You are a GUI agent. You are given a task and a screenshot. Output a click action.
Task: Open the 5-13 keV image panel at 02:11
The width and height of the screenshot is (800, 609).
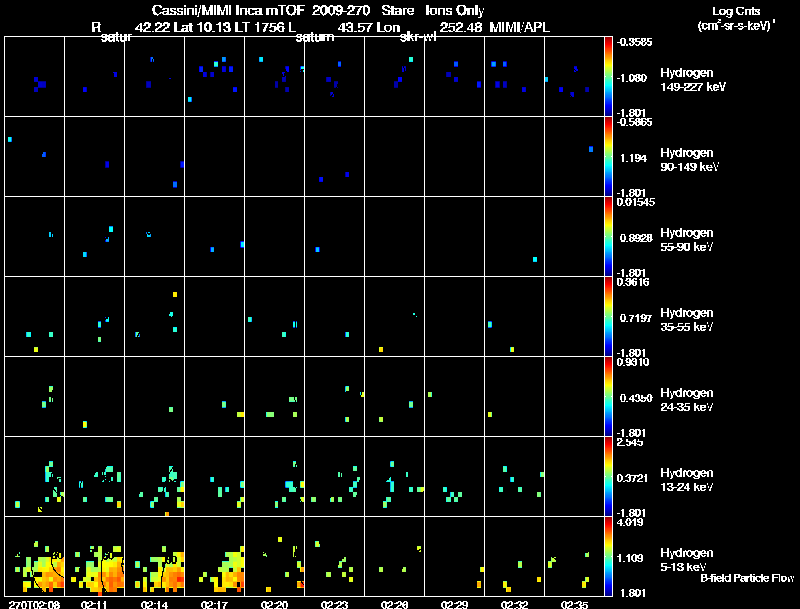94,556
